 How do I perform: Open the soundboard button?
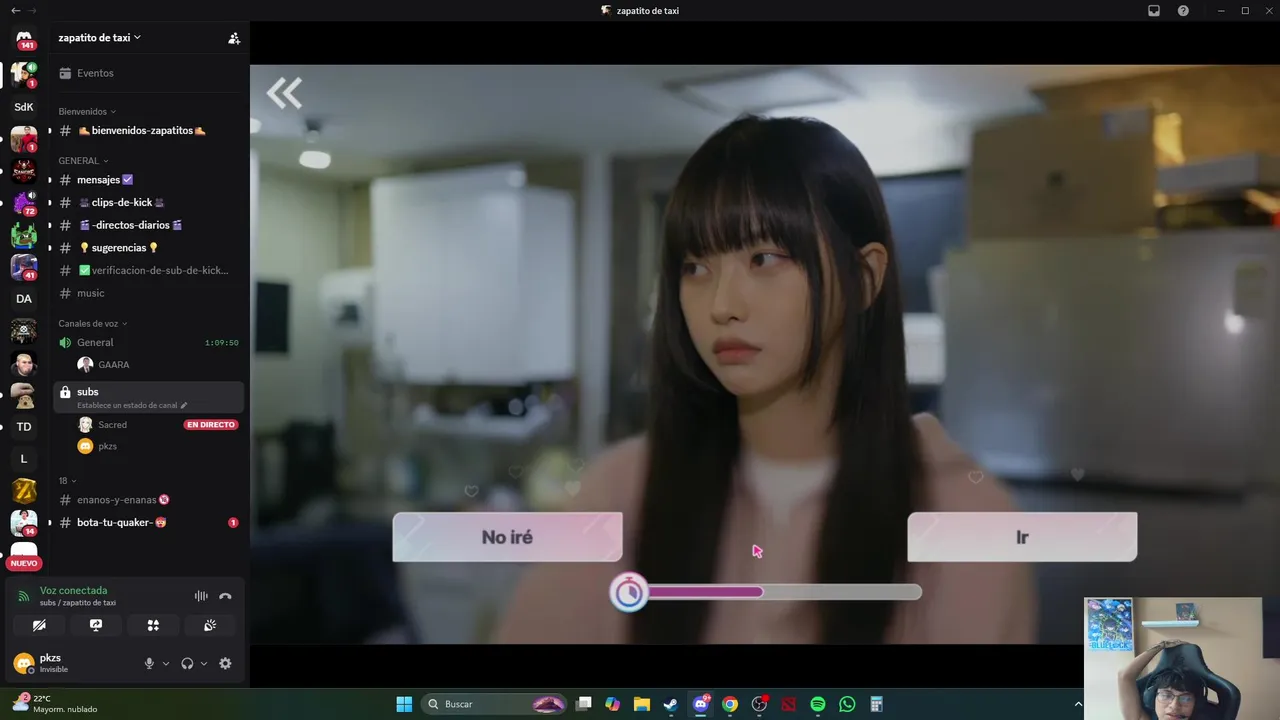click(x=210, y=625)
